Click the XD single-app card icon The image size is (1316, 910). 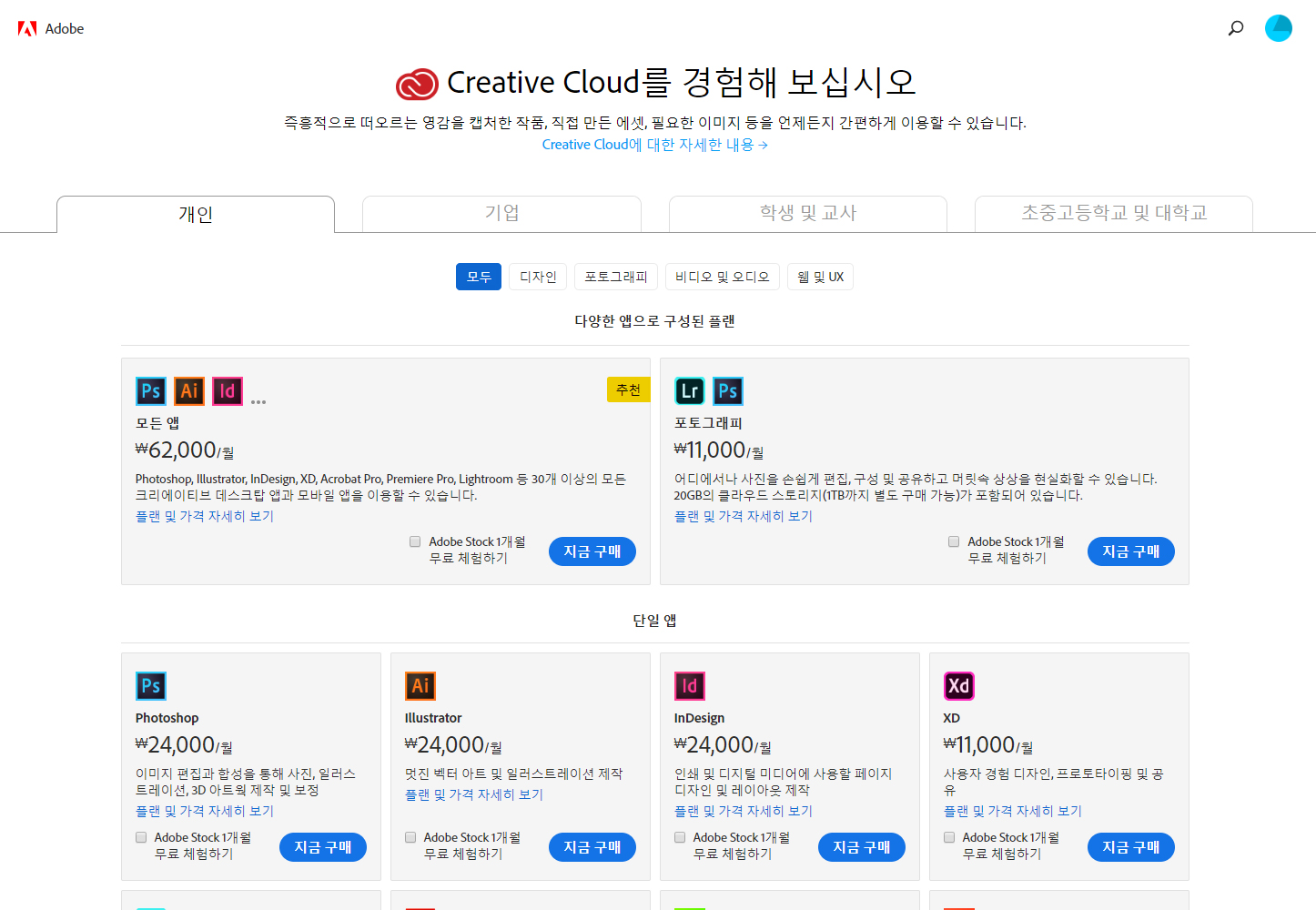[959, 686]
